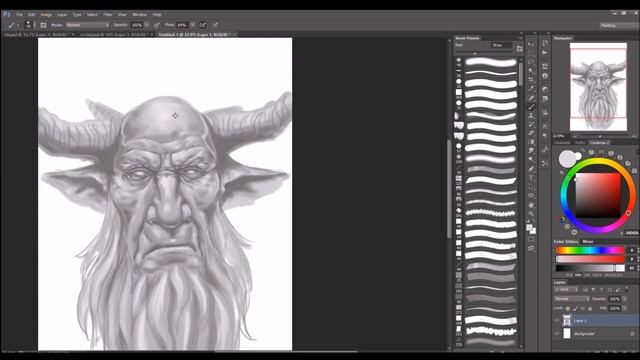Toggle lock position for layer

582,308
